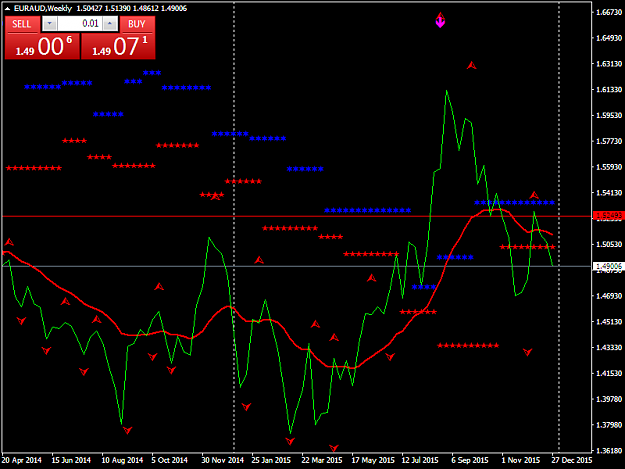
Task: Click the 0.01 volume input field
Action: [80, 24]
